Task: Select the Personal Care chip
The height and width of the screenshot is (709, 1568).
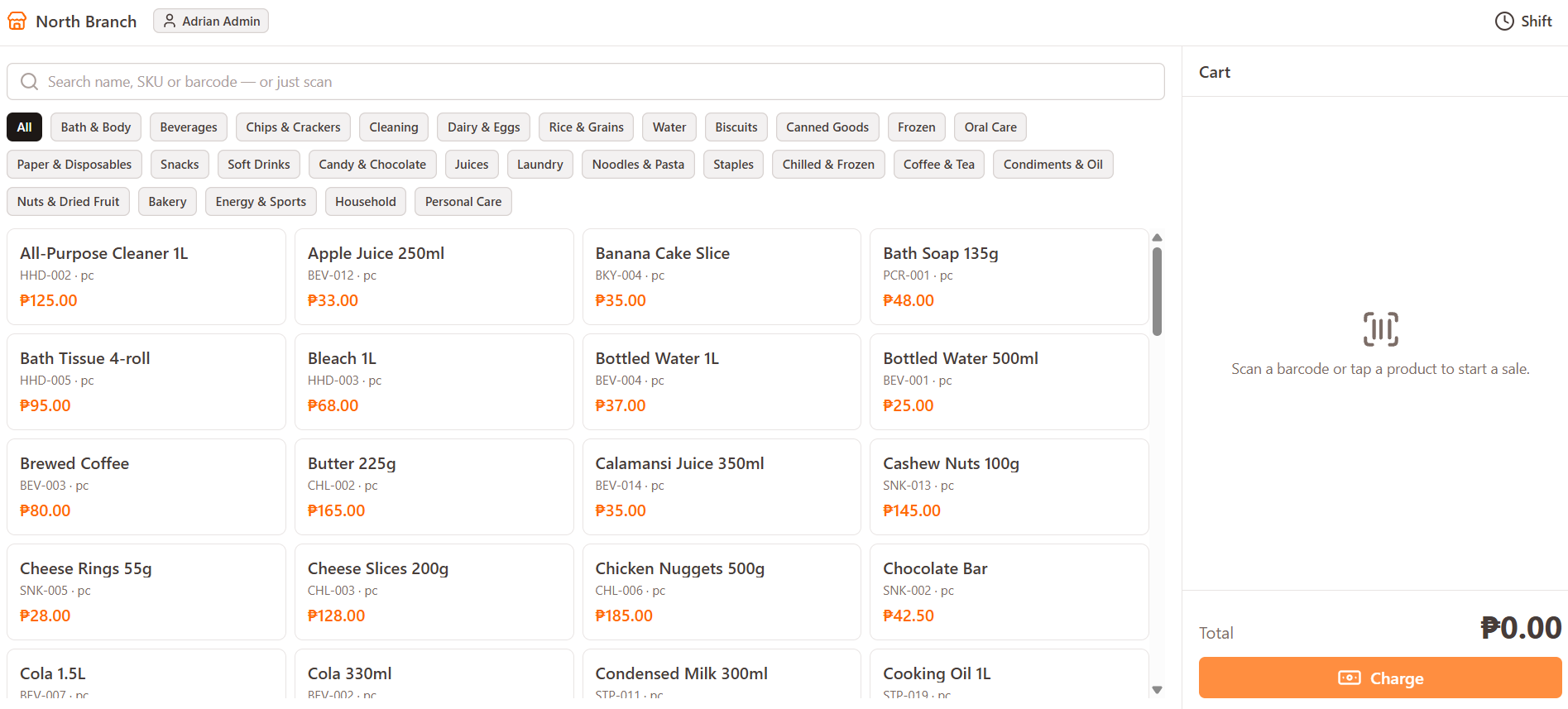Action: click(463, 202)
